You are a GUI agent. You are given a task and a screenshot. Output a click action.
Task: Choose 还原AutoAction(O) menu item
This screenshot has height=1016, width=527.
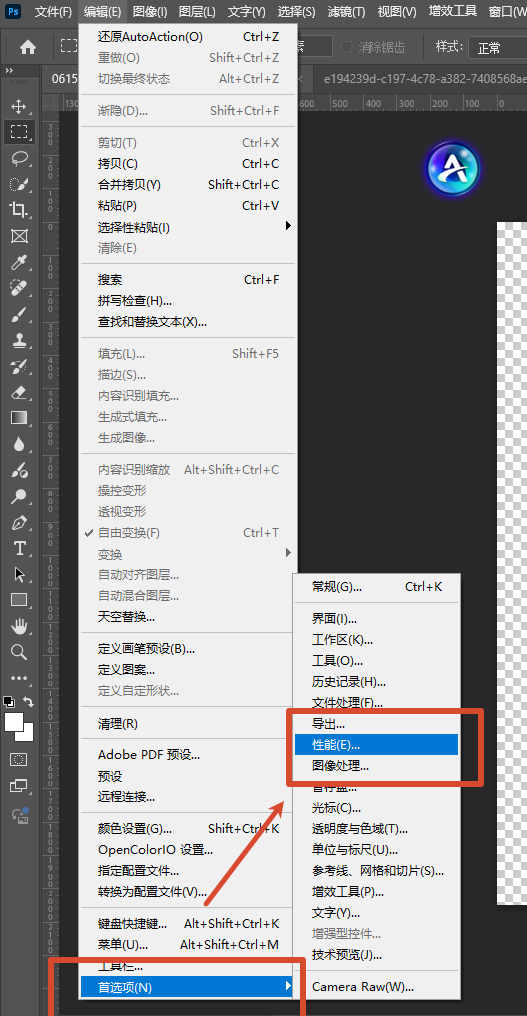pos(187,37)
